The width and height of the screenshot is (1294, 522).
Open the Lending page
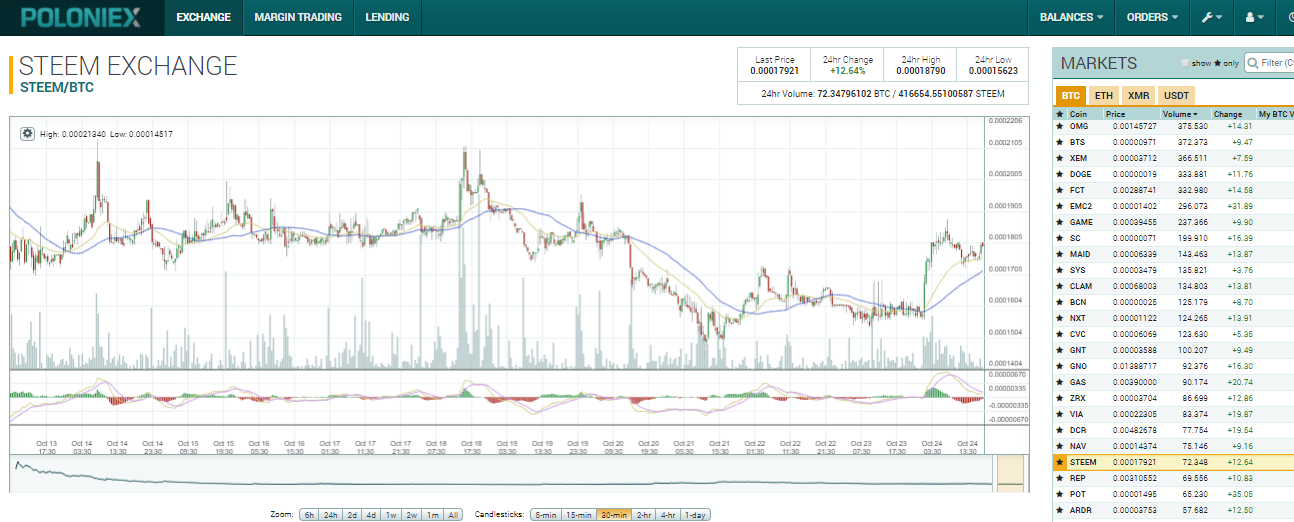click(x=387, y=17)
